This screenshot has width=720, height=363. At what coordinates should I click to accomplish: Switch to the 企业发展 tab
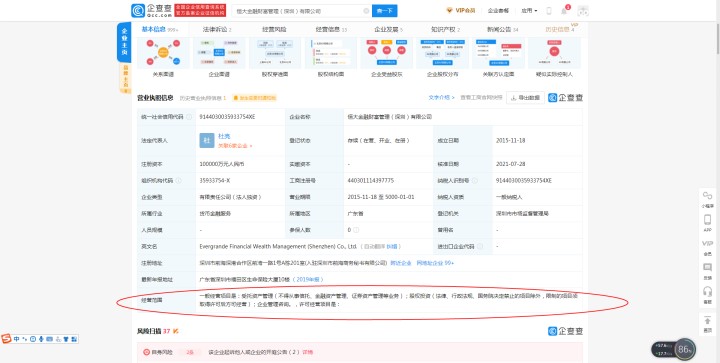pyautogui.click(x=388, y=29)
